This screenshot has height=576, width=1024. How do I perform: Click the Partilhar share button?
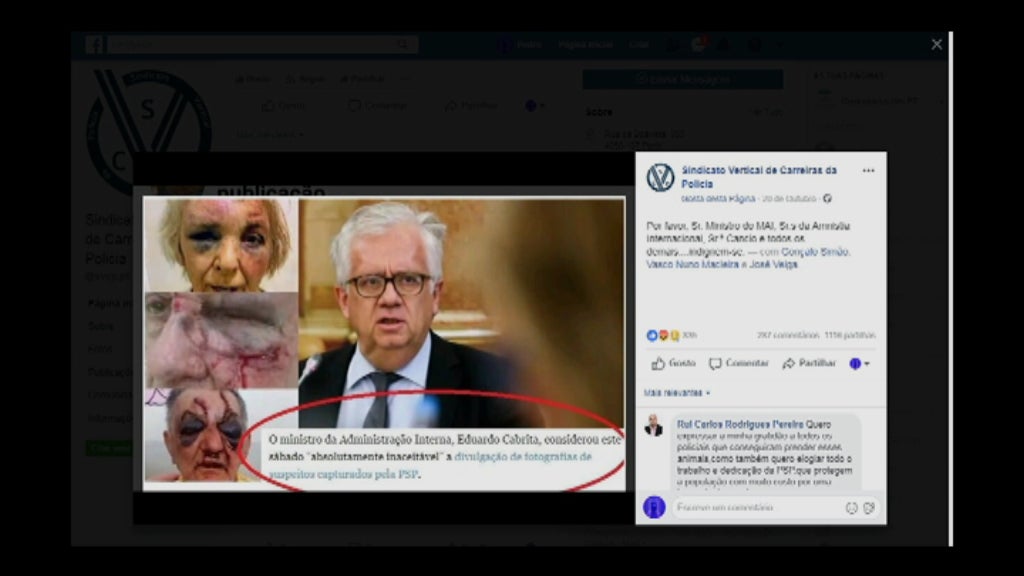809,363
